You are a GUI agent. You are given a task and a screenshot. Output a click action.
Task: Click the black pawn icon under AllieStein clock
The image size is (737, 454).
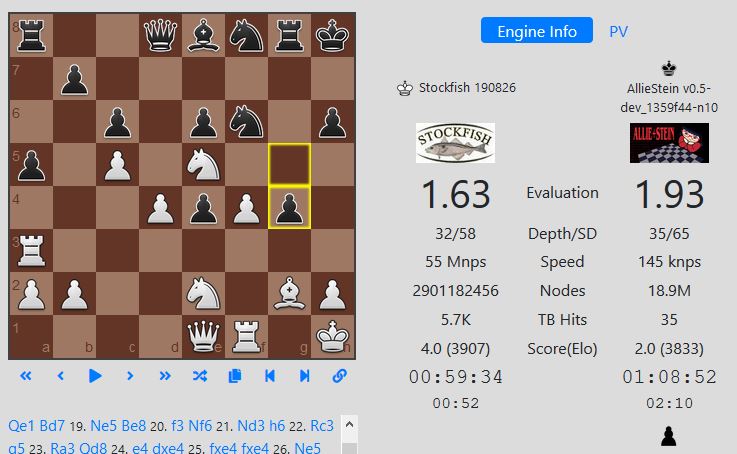[x=668, y=436]
